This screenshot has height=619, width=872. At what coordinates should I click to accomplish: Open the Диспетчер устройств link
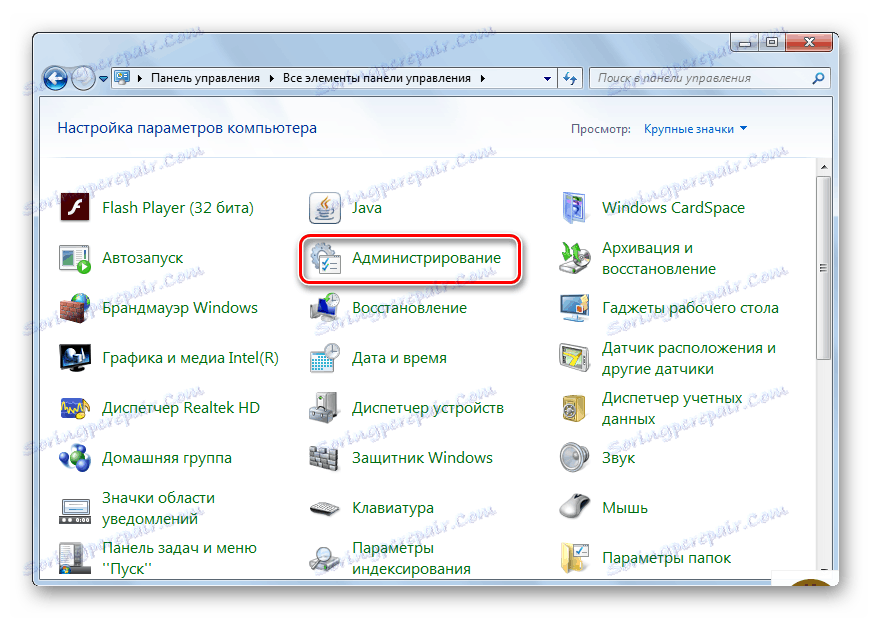(x=428, y=408)
